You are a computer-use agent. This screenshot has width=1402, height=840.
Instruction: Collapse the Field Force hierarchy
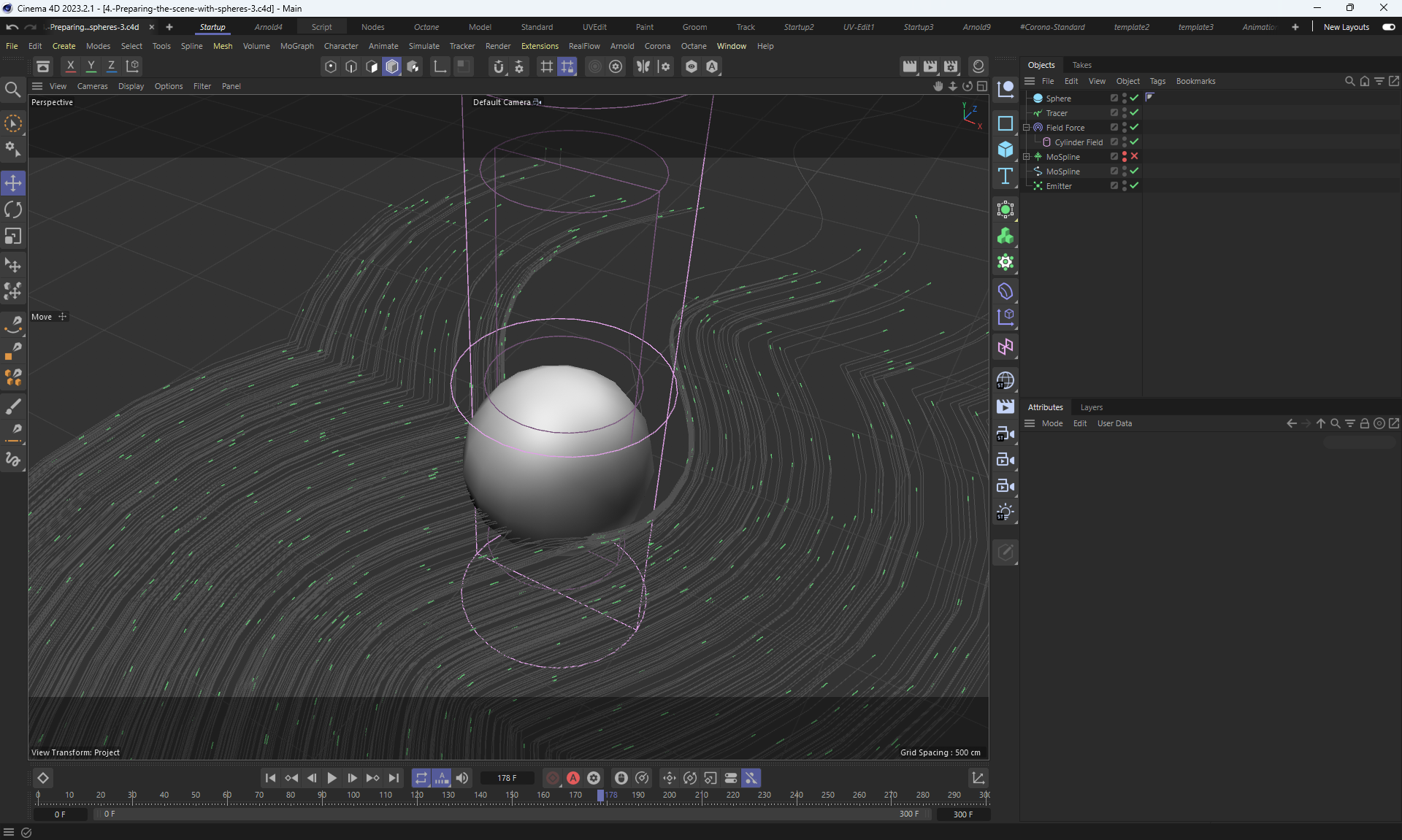1026,127
